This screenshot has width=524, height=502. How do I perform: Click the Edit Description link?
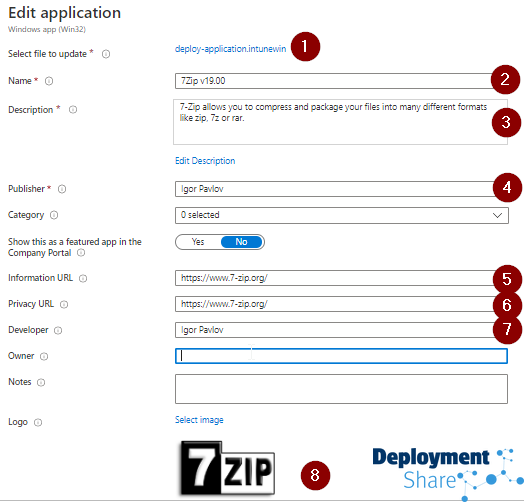coord(205,161)
